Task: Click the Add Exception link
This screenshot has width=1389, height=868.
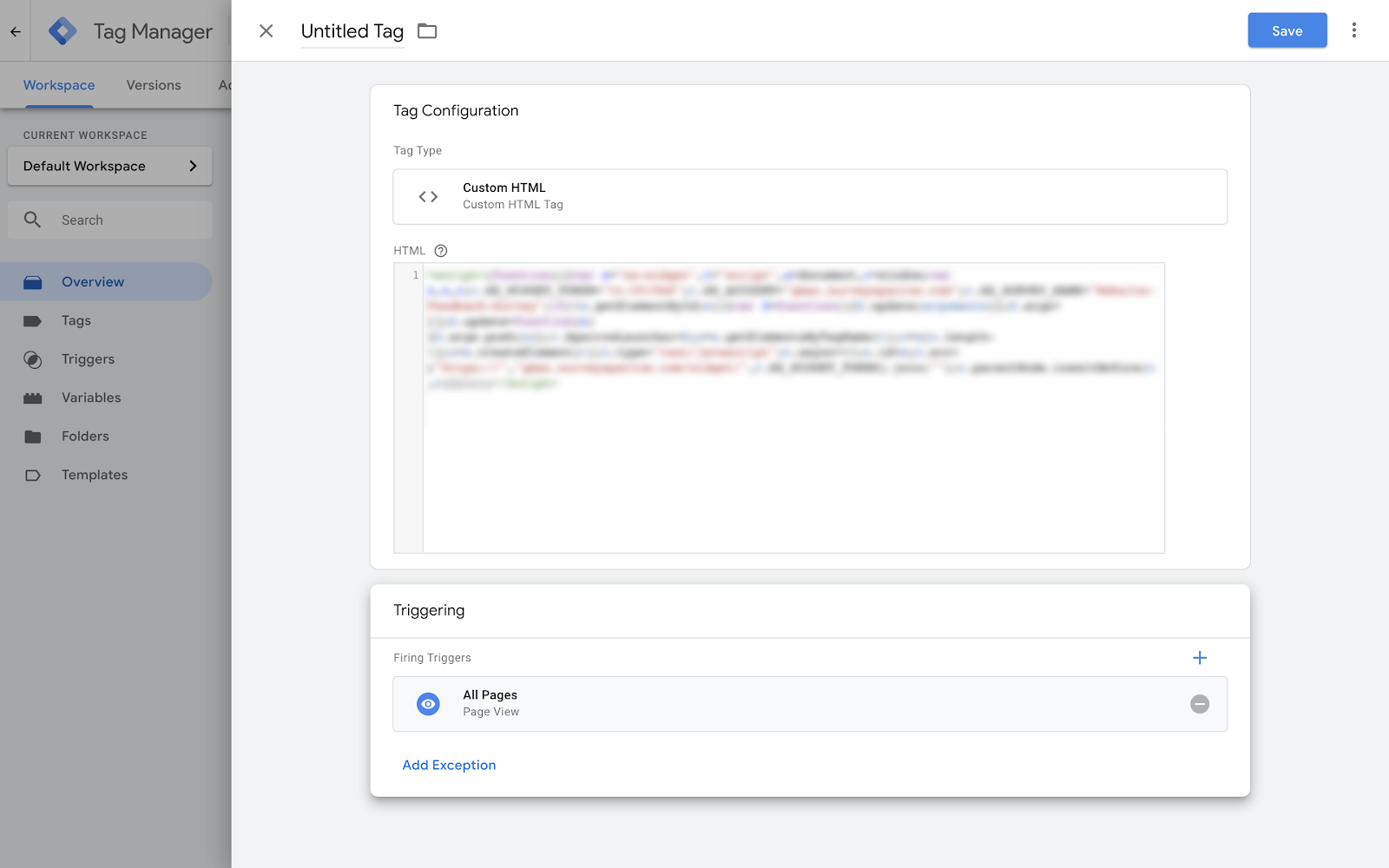Action: 449,765
